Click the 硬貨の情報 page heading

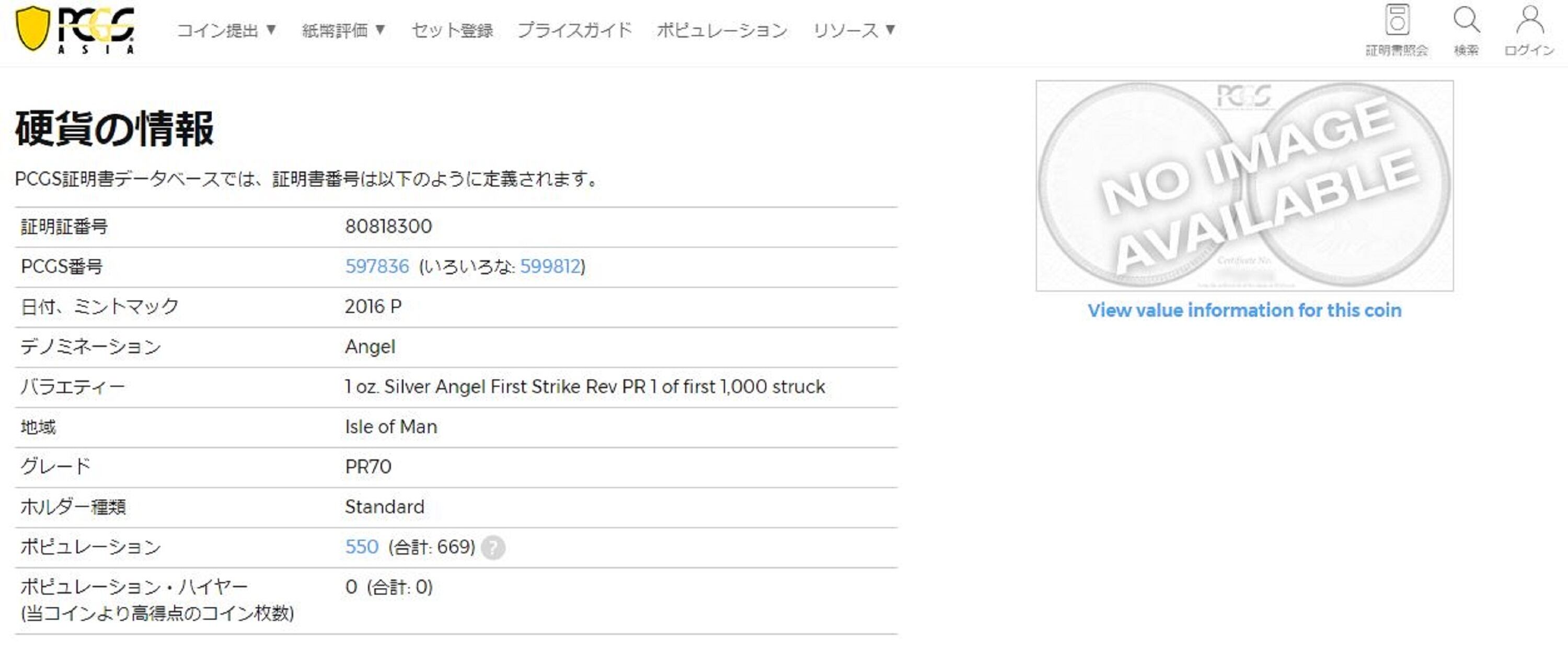click(x=114, y=129)
